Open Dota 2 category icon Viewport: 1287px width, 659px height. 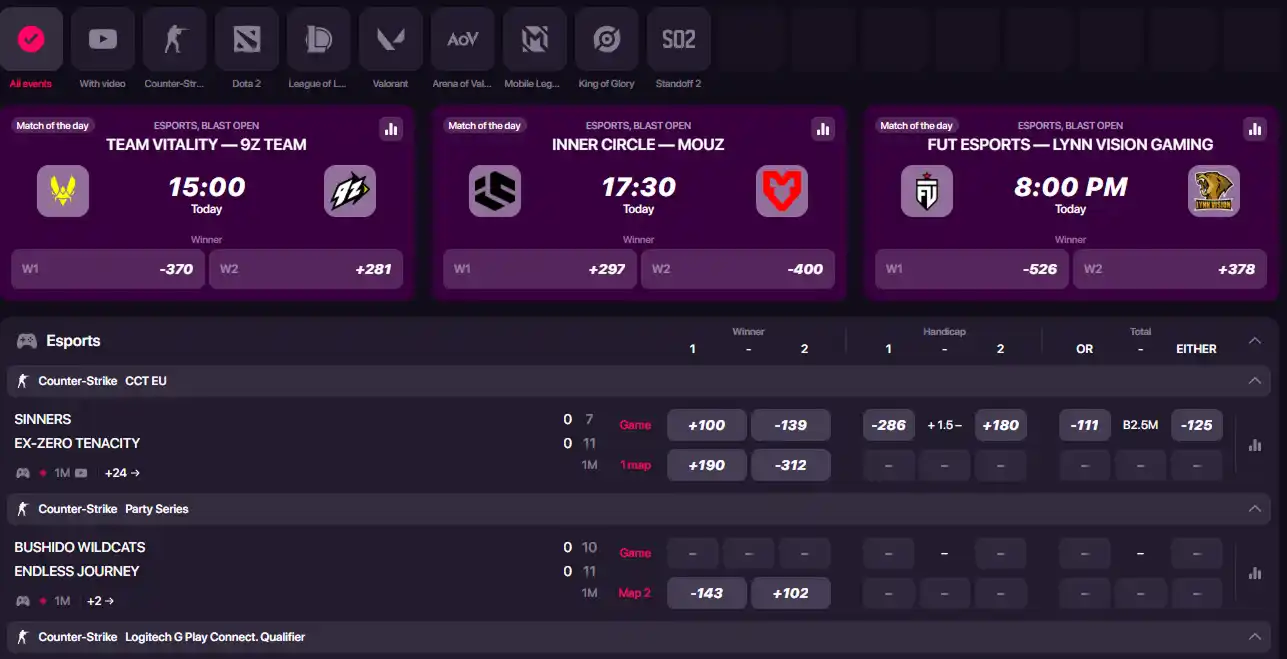247,39
